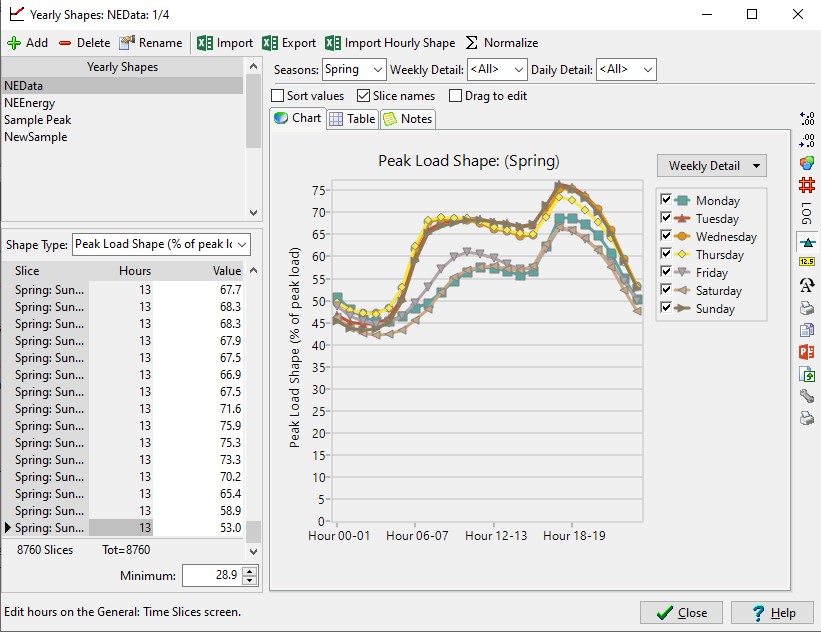Hide Monday series in legend

(x=666, y=199)
